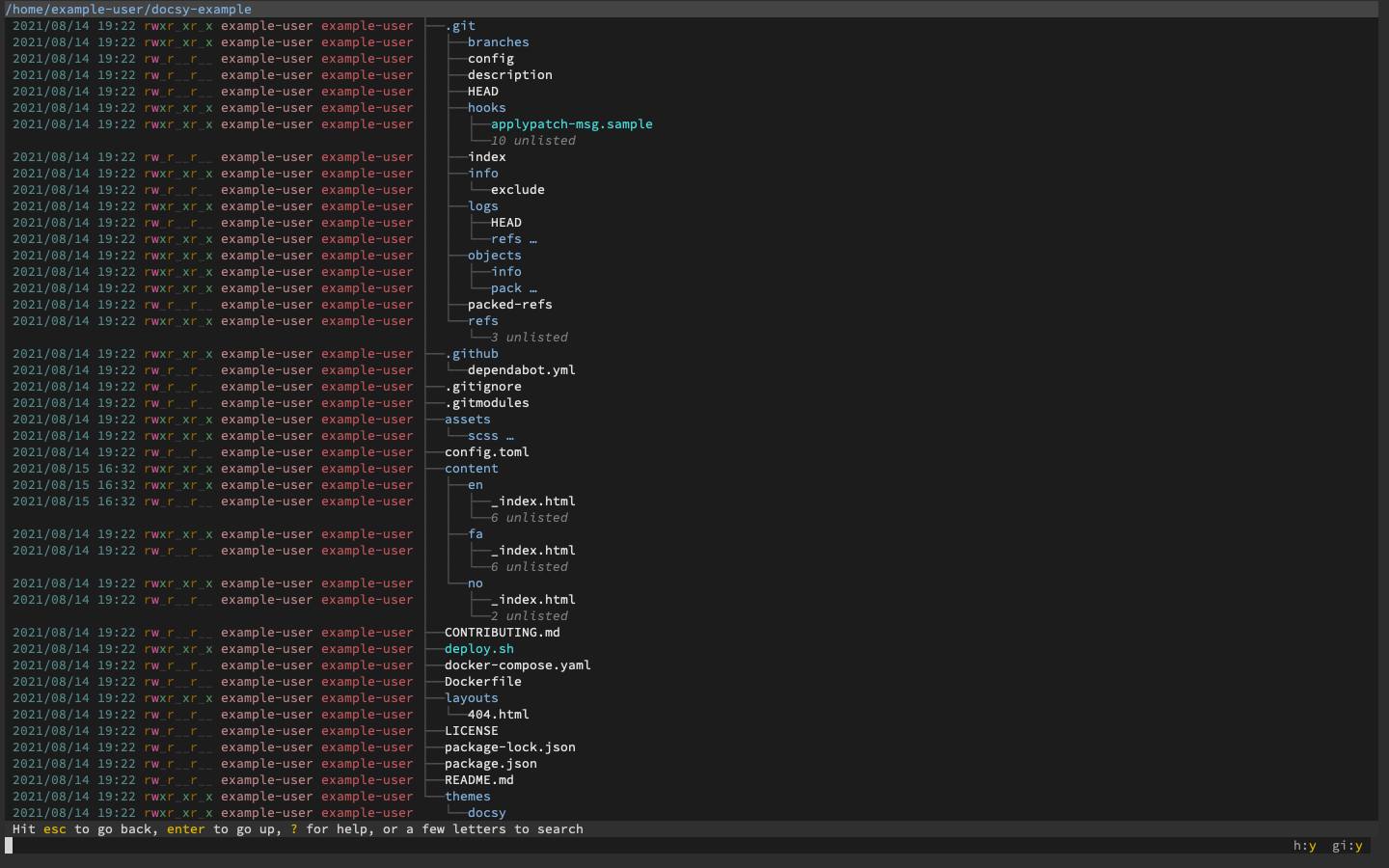Select the deploy.sh script

tap(479, 648)
